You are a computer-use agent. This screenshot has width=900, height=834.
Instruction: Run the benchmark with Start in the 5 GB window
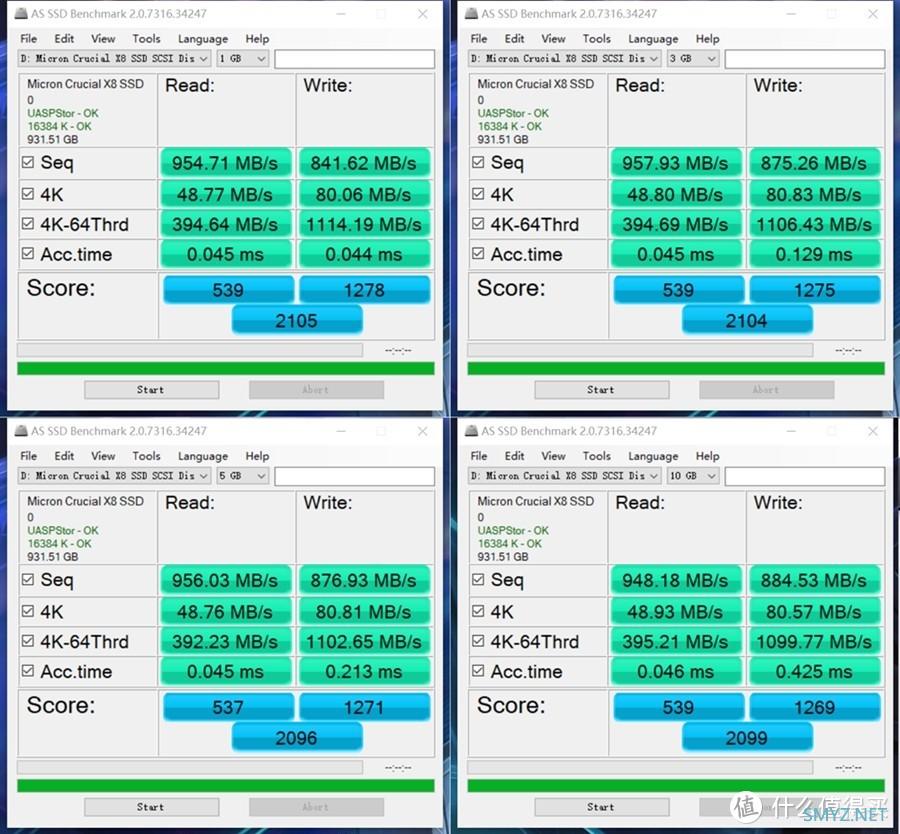click(152, 807)
